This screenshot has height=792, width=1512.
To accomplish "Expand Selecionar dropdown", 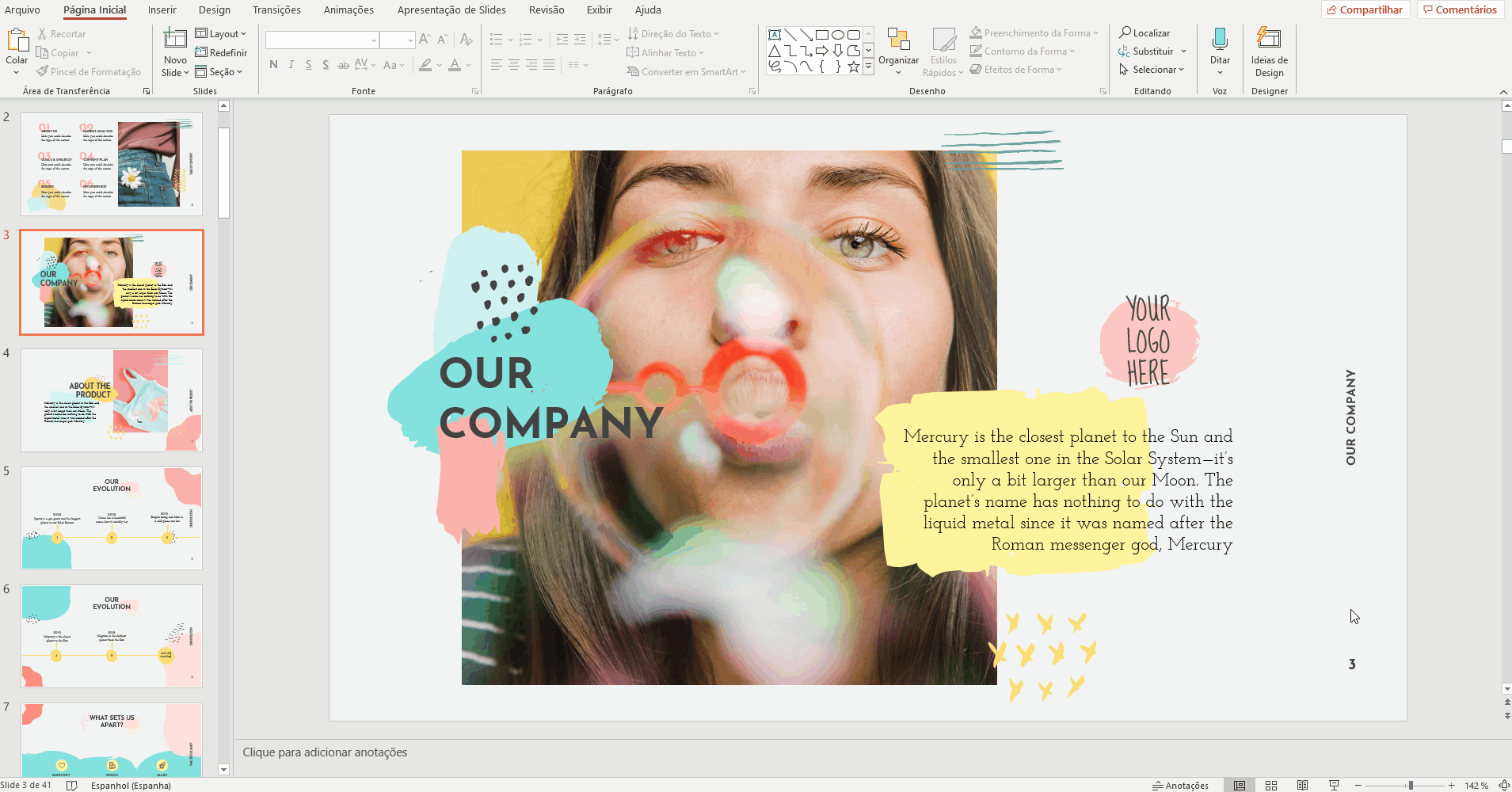I will tap(1152, 70).
